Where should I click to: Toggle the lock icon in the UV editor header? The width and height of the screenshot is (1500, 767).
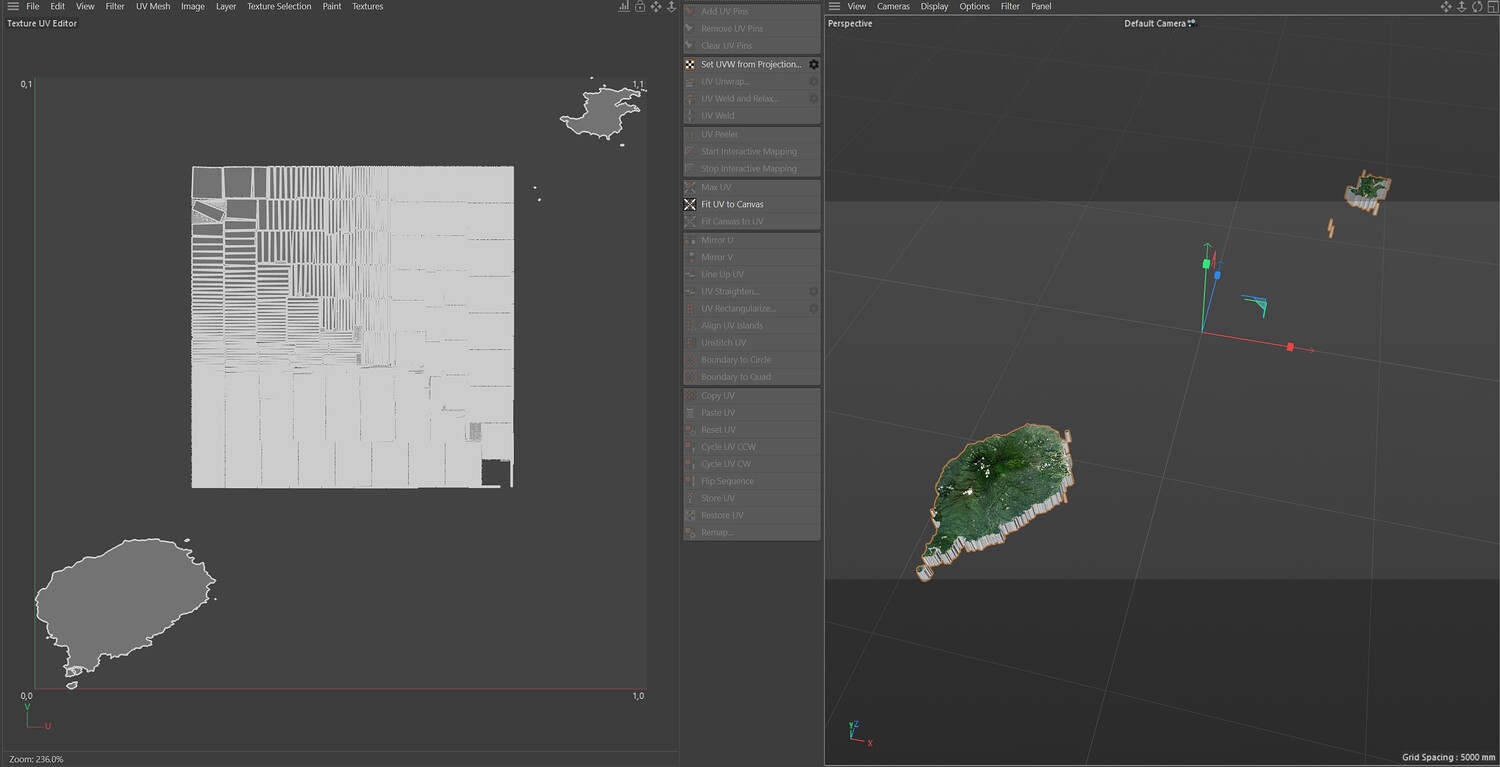(x=640, y=6)
